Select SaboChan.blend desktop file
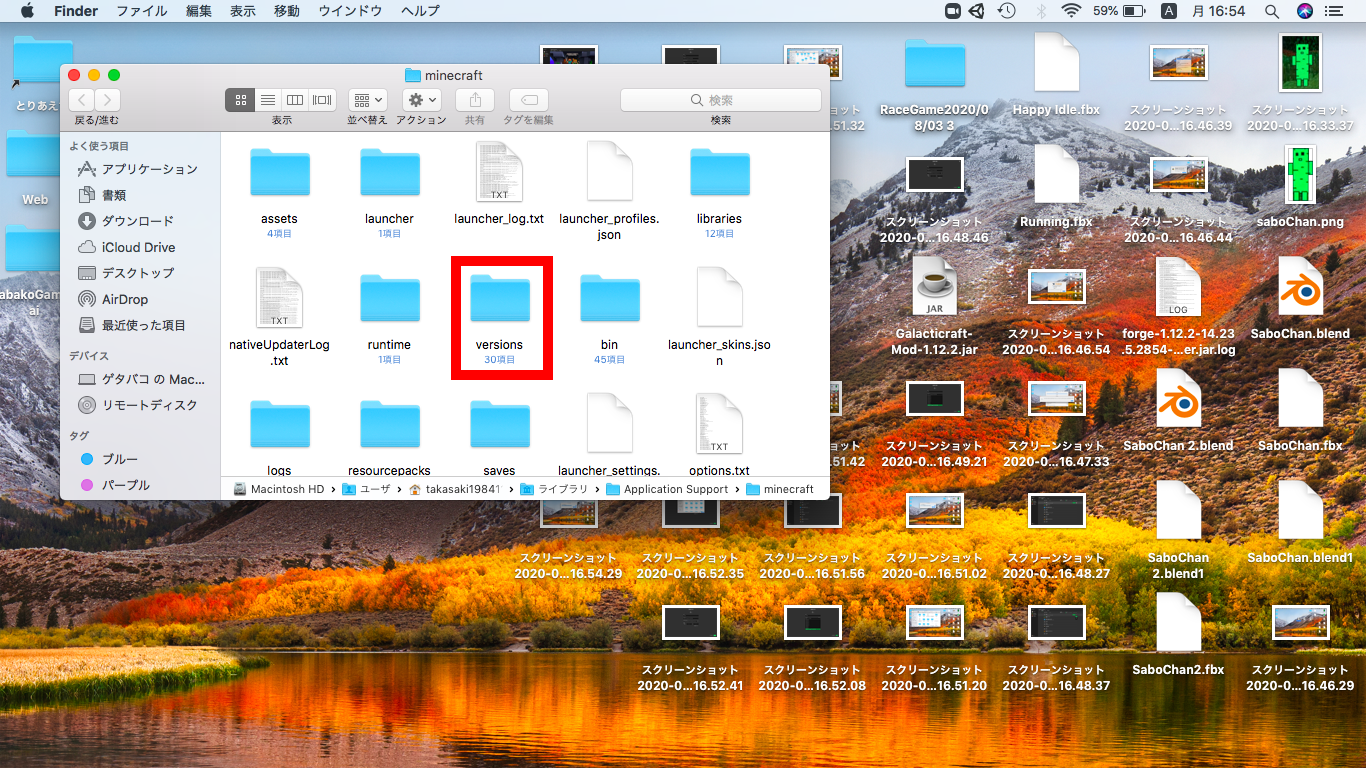The height and width of the screenshot is (768, 1366). click(1300, 287)
